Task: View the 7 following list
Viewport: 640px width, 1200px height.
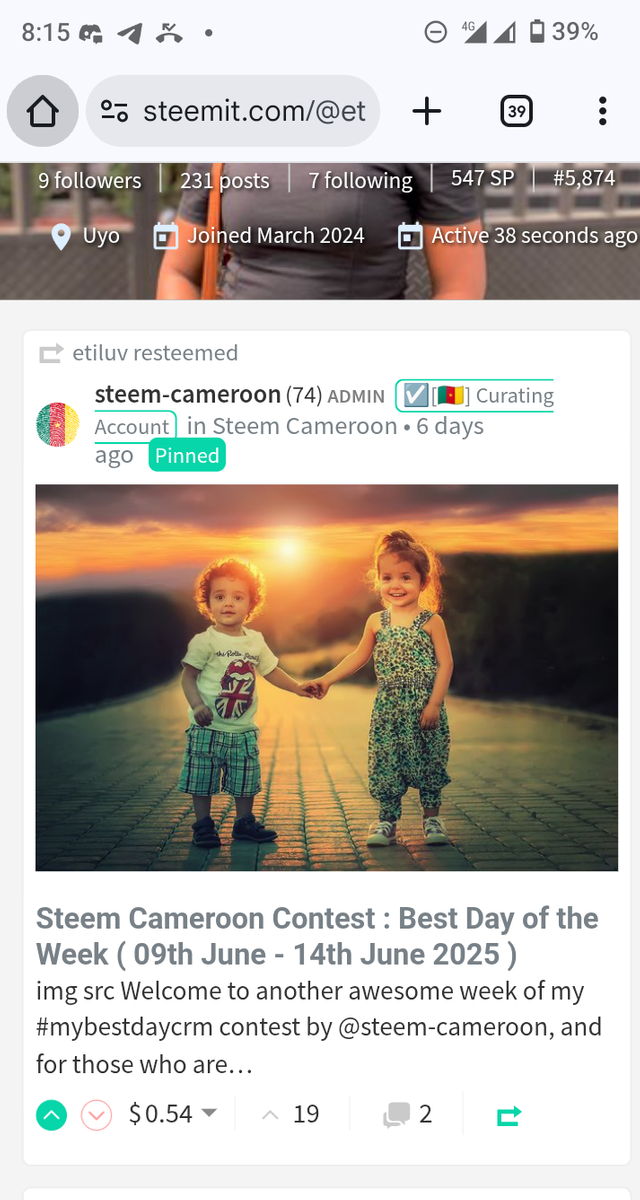Action: click(x=360, y=180)
